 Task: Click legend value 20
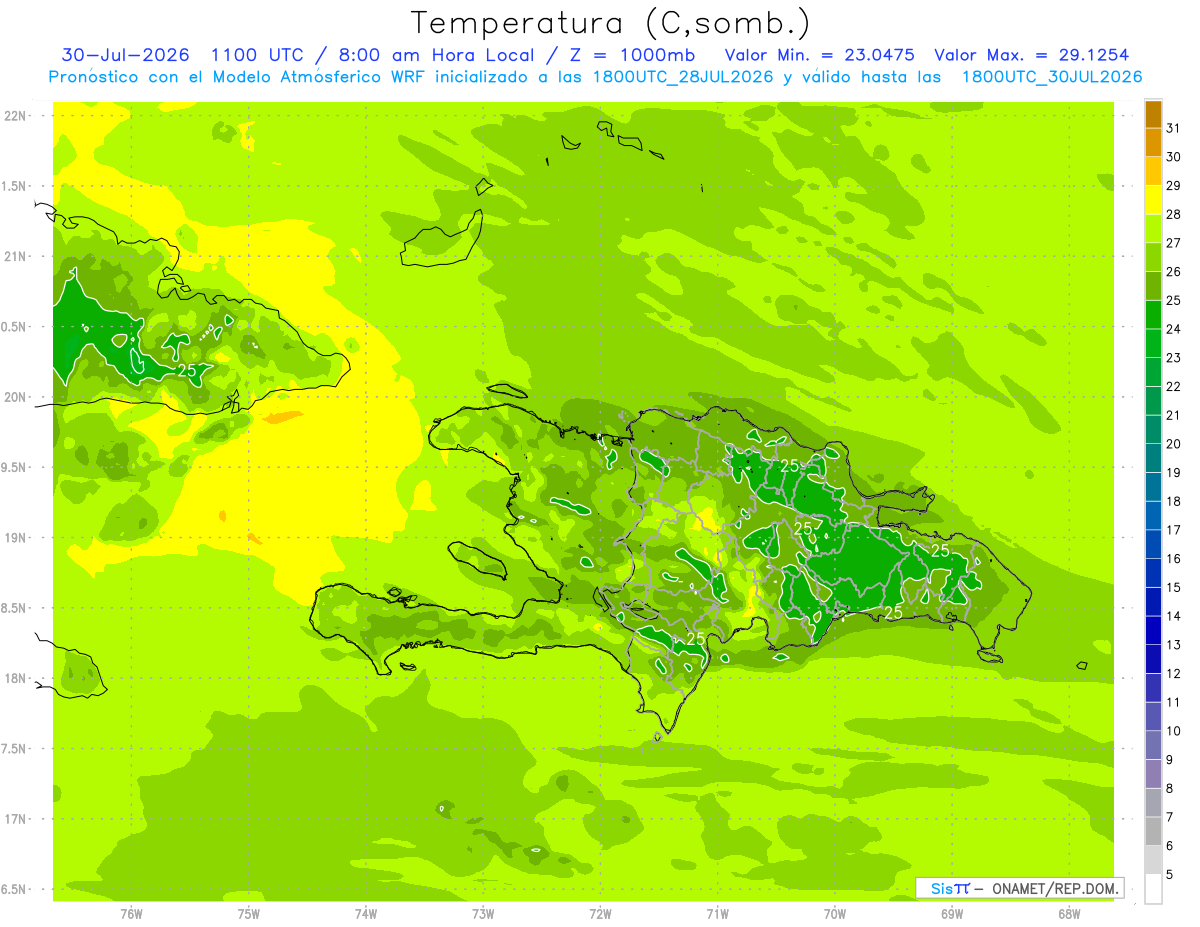(x=1174, y=444)
